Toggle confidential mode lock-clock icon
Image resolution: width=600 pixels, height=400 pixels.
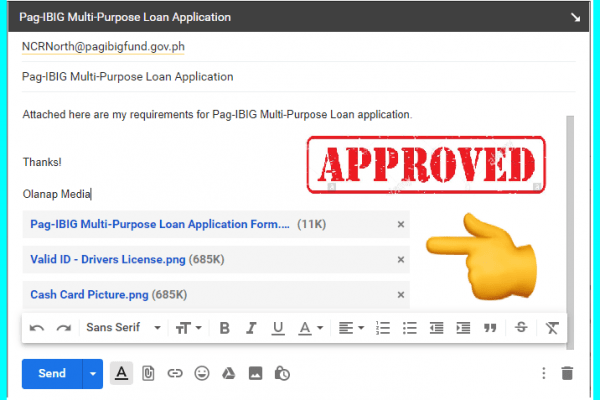pos(283,373)
